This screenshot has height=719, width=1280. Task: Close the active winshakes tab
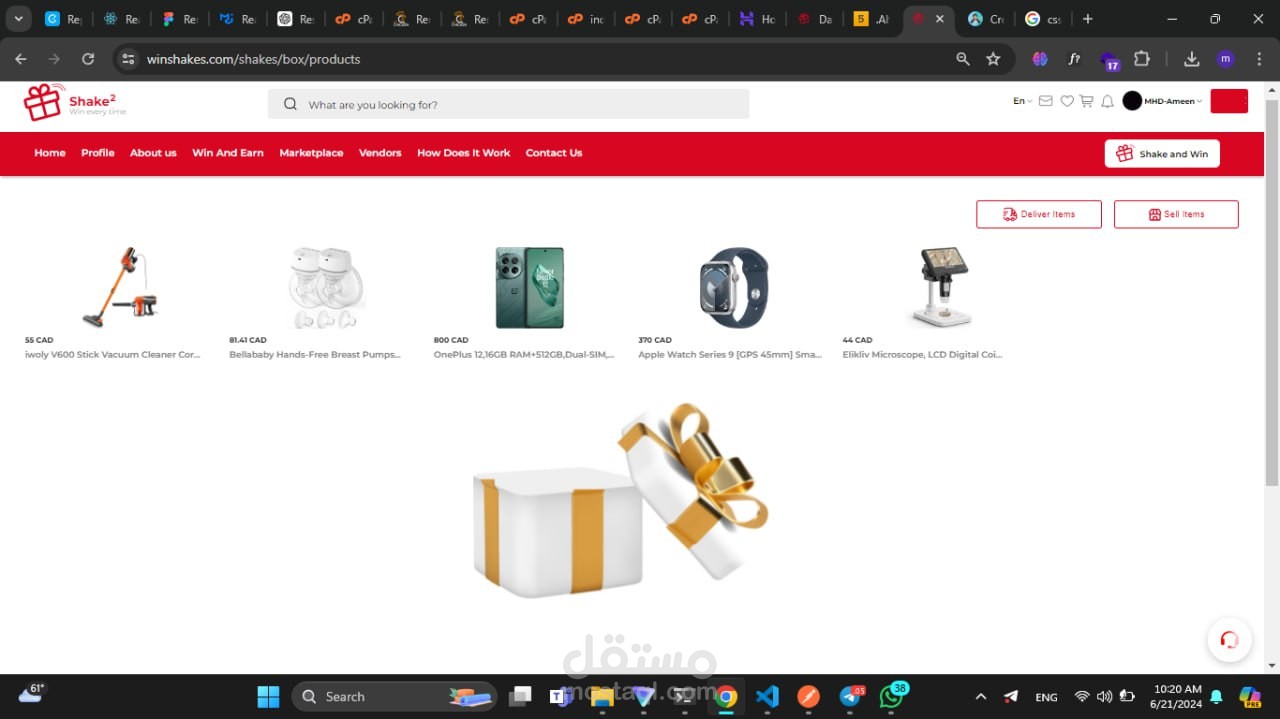939,19
